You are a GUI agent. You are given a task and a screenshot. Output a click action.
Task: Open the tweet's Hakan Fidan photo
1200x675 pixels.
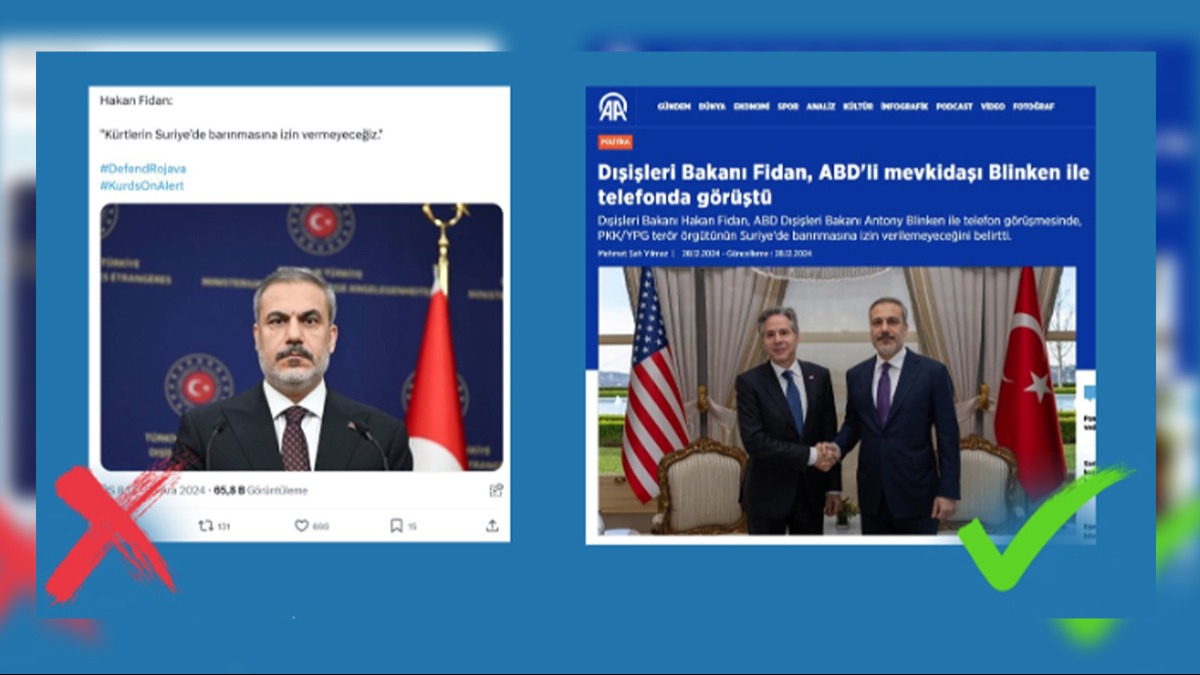[x=301, y=337]
